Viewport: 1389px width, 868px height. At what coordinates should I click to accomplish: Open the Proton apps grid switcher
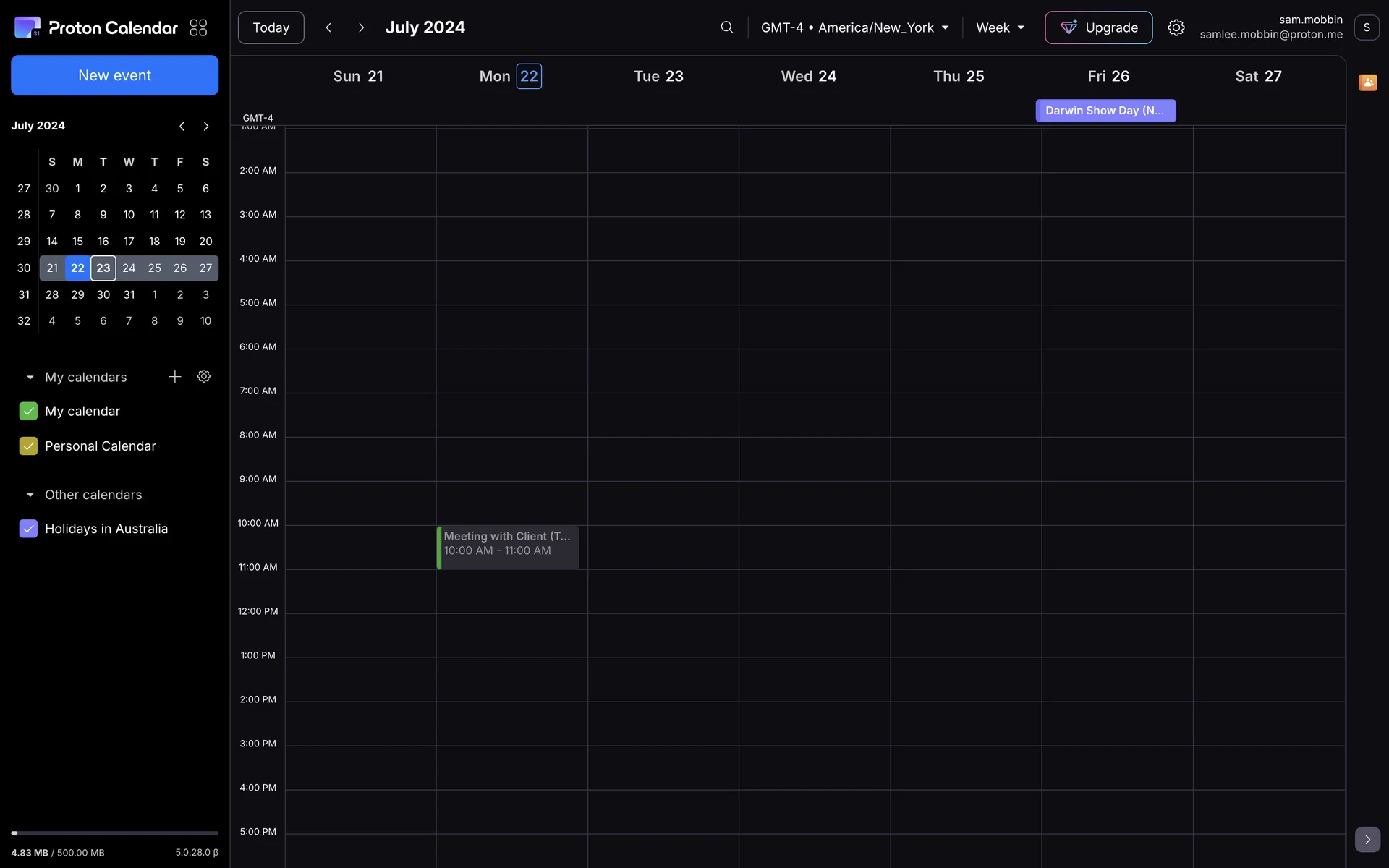[x=198, y=27]
